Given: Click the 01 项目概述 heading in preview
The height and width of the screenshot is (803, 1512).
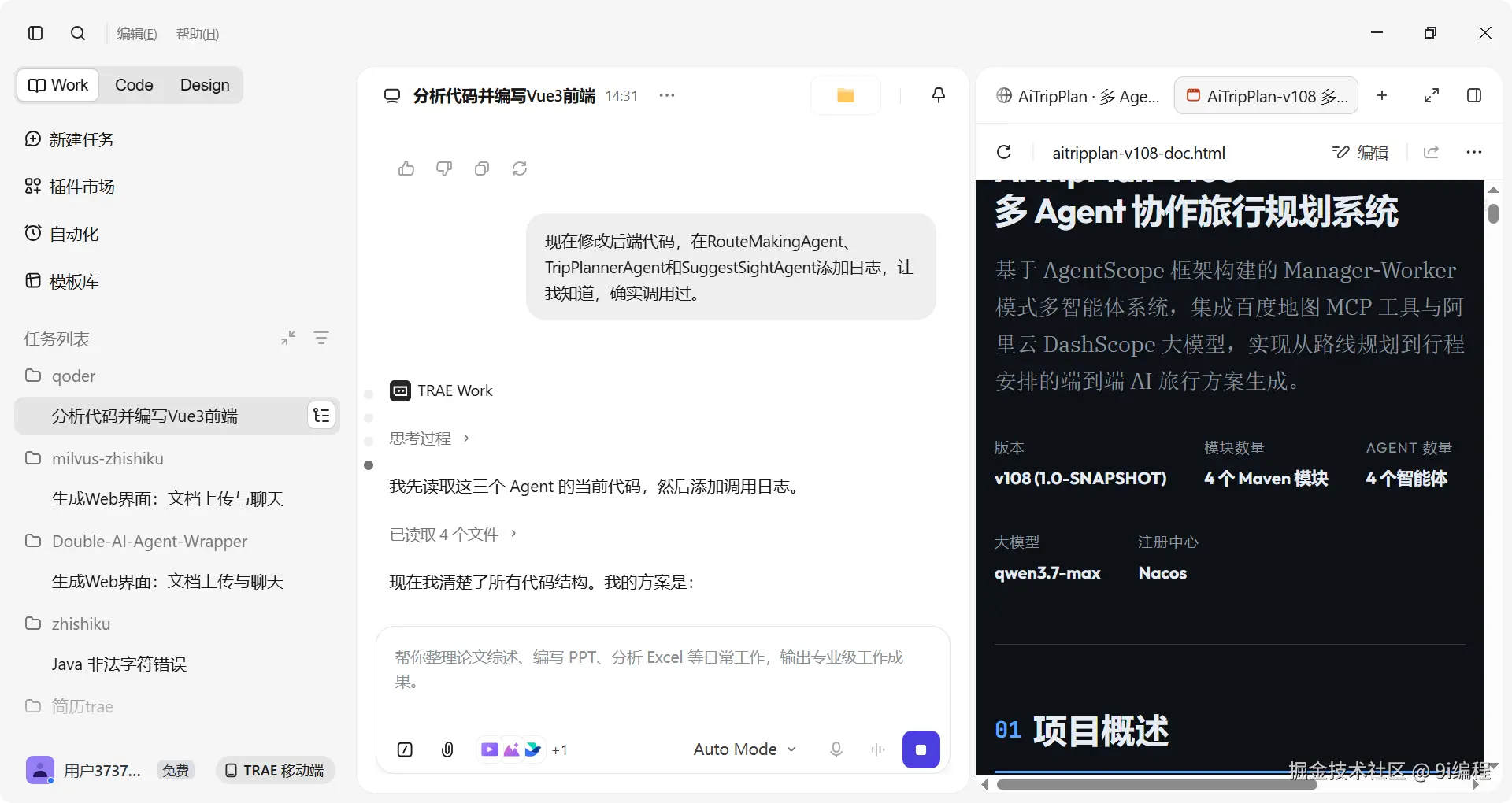Looking at the screenshot, I should 1081,731.
